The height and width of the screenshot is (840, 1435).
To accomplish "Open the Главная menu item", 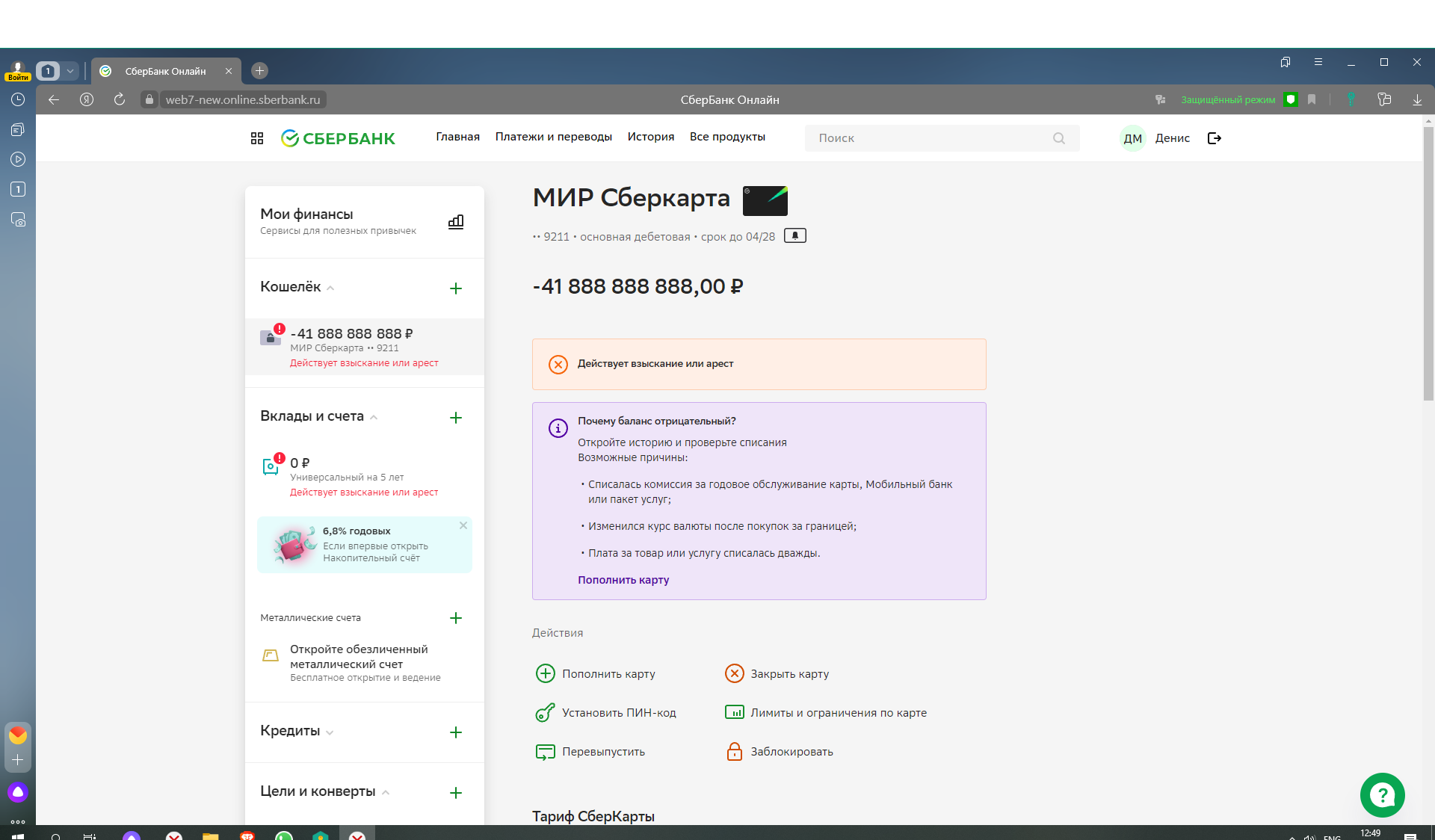I will click(457, 137).
